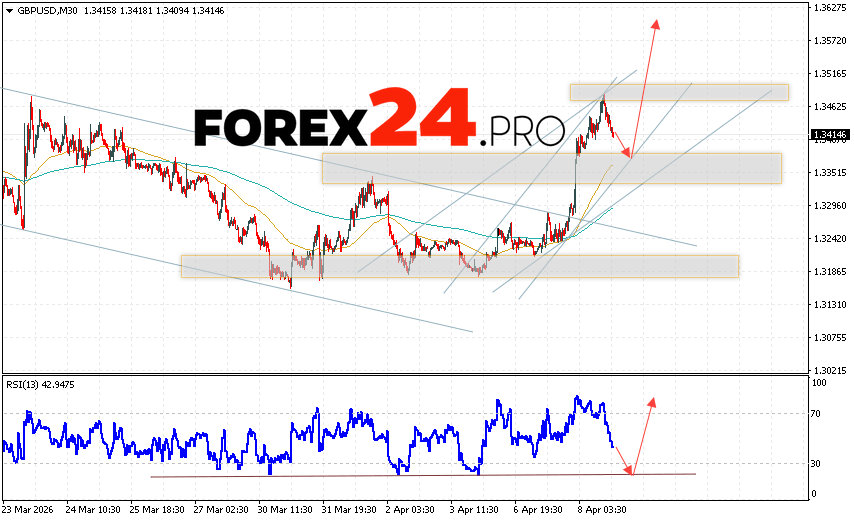The width and height of the screenshot is (854, 521).
Task: Click the orange resistance zone near 1.34625
Action: click(x=679, y=92)
